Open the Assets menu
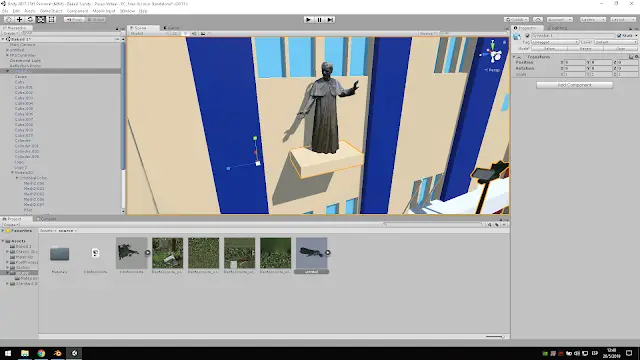 [29, 11]
